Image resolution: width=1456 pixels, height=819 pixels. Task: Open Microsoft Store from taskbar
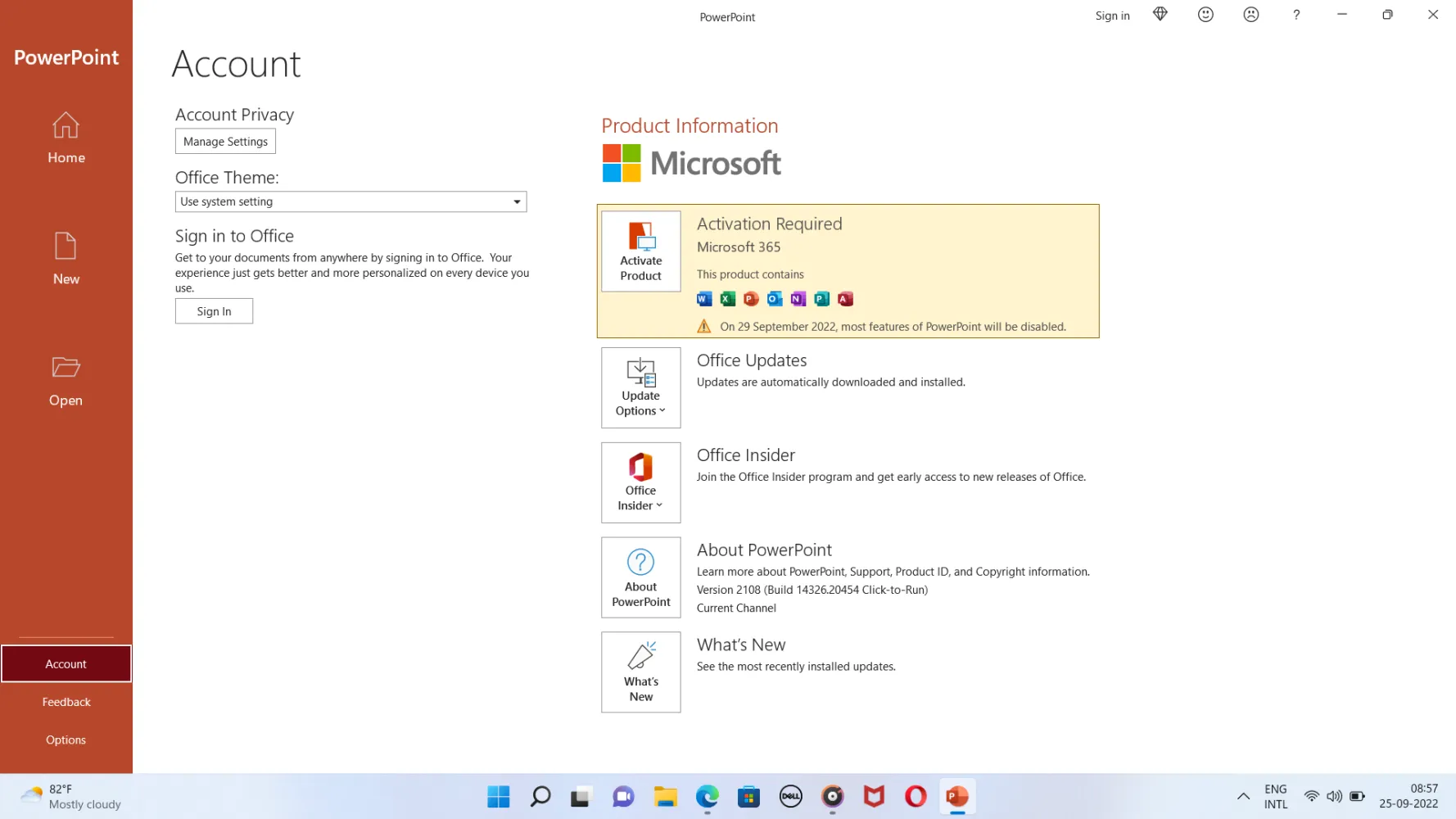pos(748,796)
